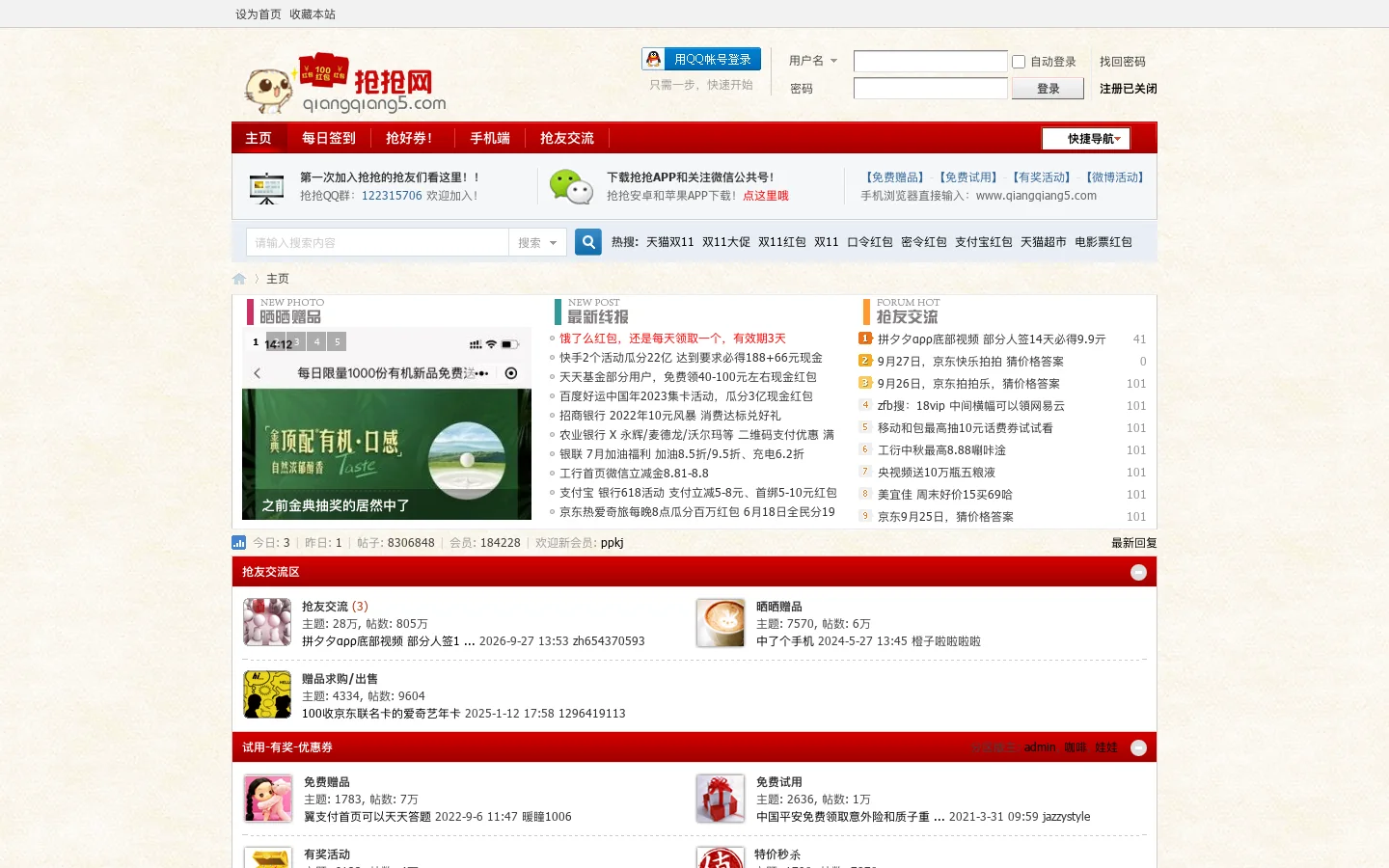Click the username input field
The image size is (1389, 868).
pos(931,62)
